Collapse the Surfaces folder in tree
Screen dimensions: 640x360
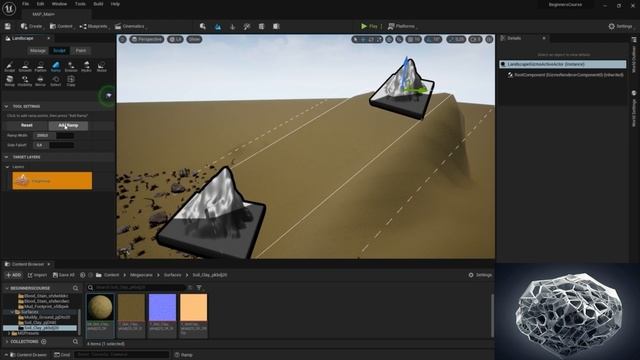pos(12,312)
